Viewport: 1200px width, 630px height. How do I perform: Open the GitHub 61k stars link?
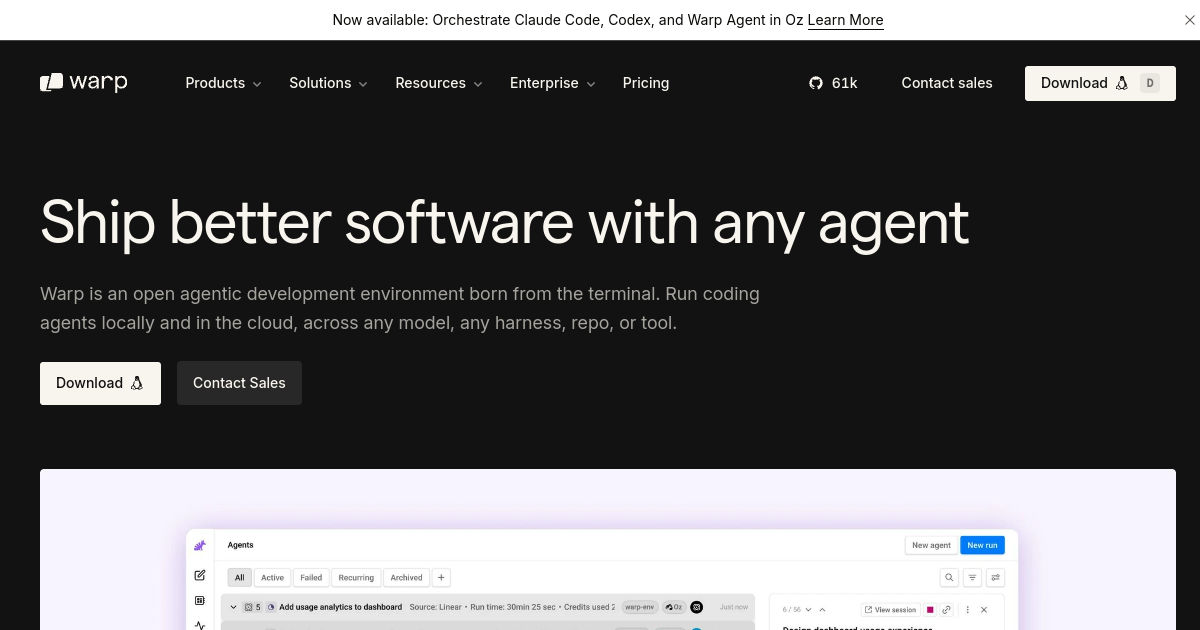point(833,83)
